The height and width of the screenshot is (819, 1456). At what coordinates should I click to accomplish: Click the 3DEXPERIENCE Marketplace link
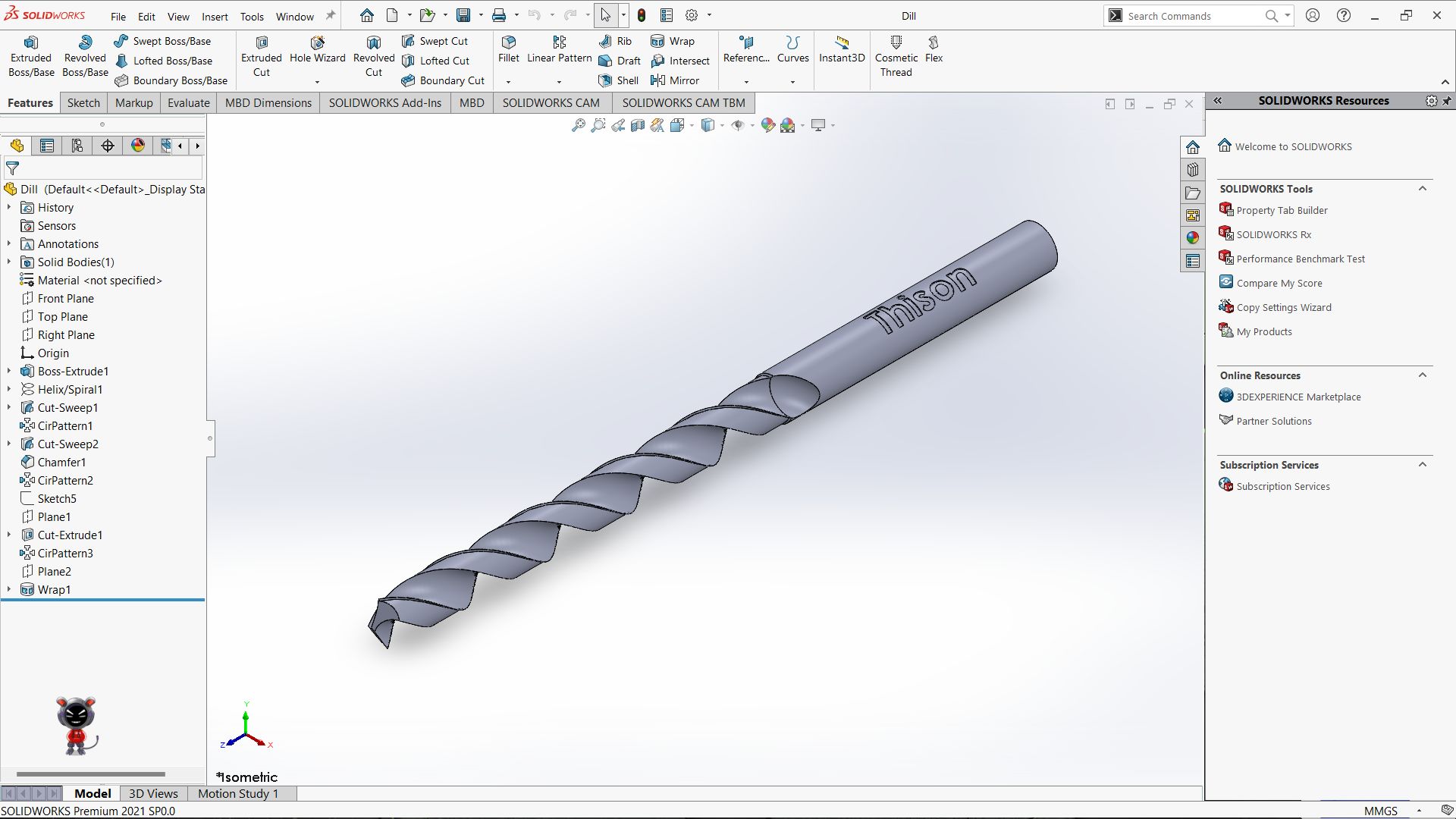coord(1298,397)
